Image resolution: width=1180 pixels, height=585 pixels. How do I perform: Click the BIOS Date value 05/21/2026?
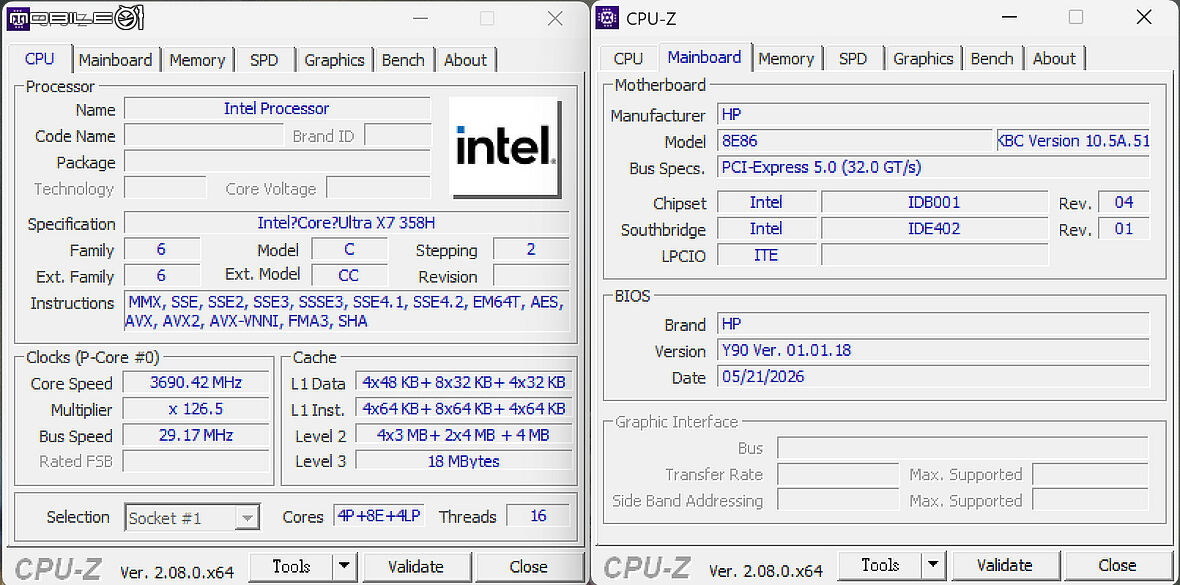[933, 376]
